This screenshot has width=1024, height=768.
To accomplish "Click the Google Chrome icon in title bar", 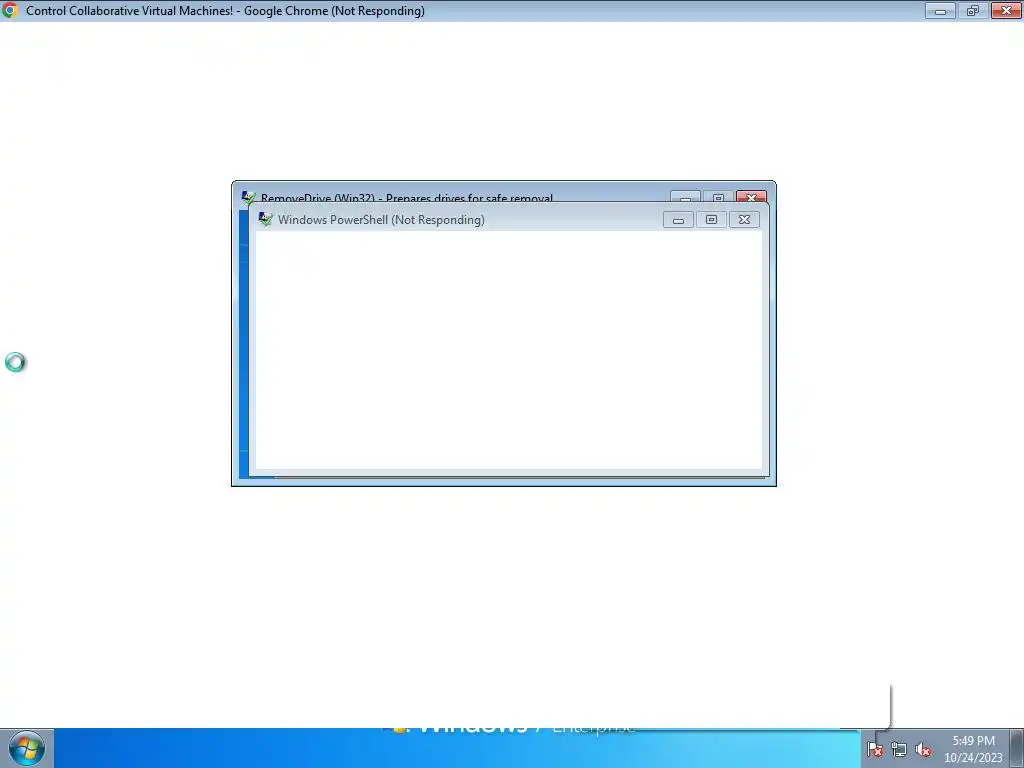I will (9, 10).
